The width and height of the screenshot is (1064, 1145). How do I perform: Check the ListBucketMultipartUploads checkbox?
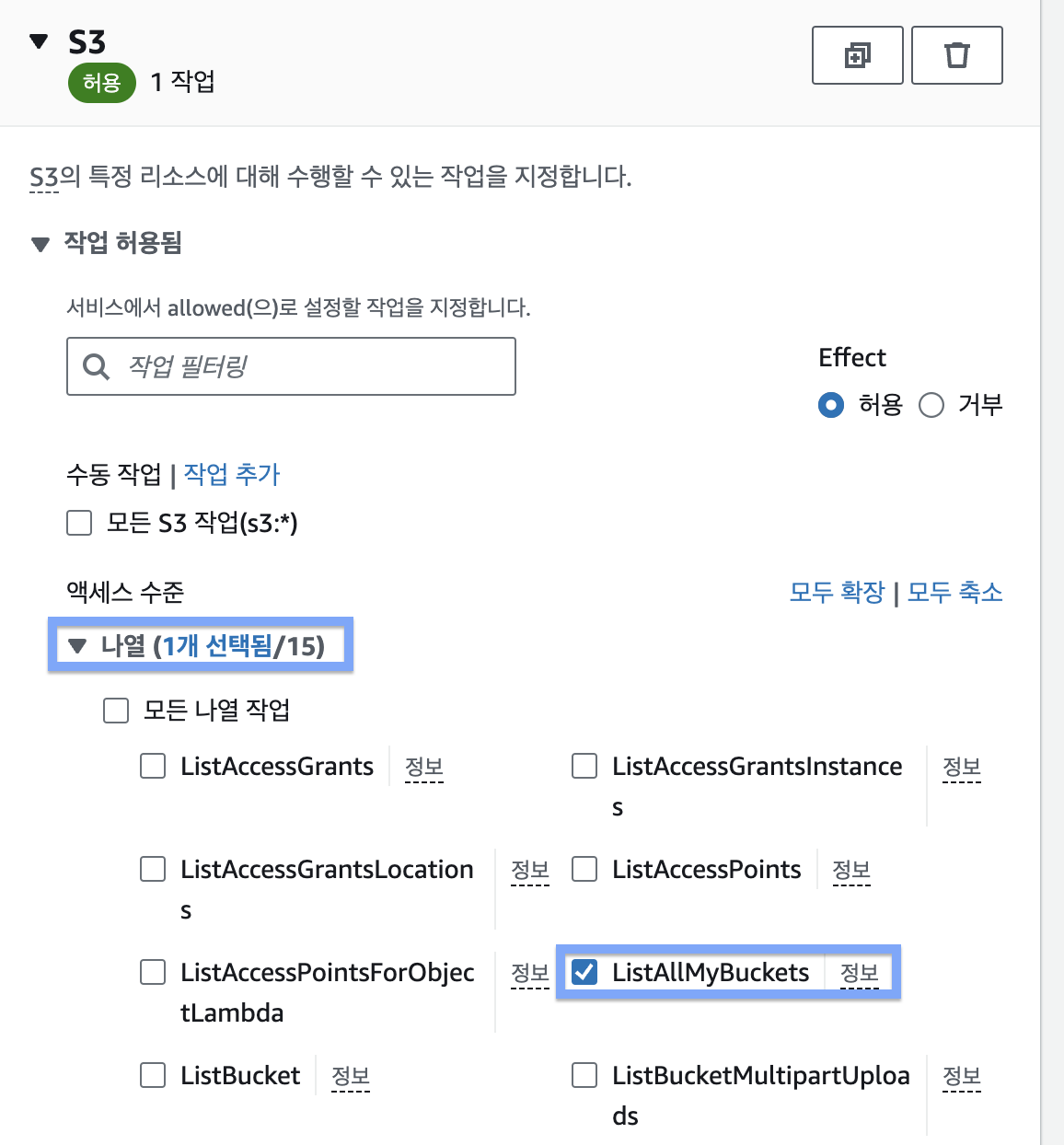coord(584,1075)
